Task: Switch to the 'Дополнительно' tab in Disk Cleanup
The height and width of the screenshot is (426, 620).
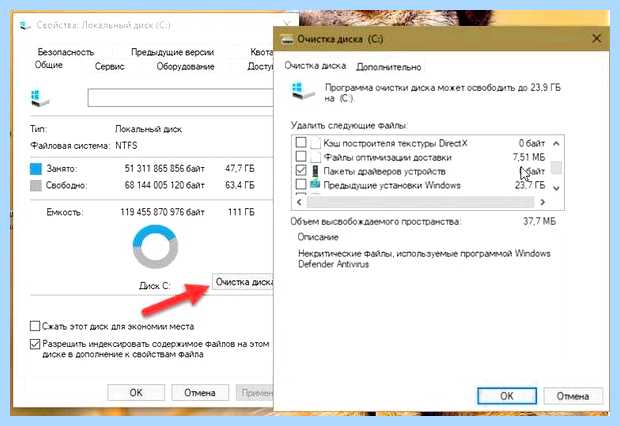Action: [388, 67]
